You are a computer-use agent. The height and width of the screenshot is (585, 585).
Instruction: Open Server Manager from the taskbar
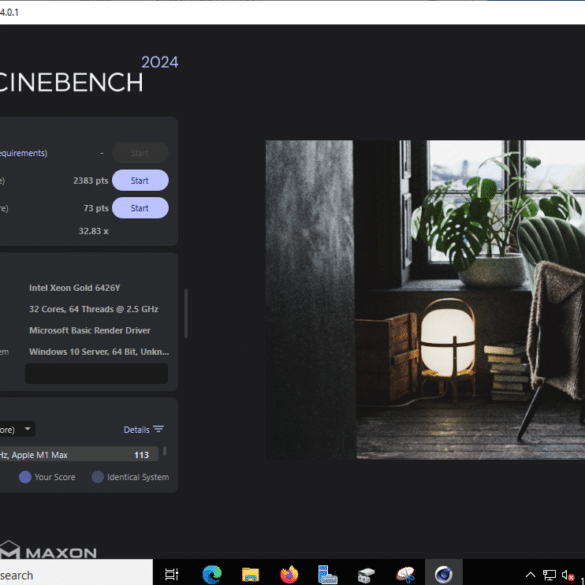328,574
